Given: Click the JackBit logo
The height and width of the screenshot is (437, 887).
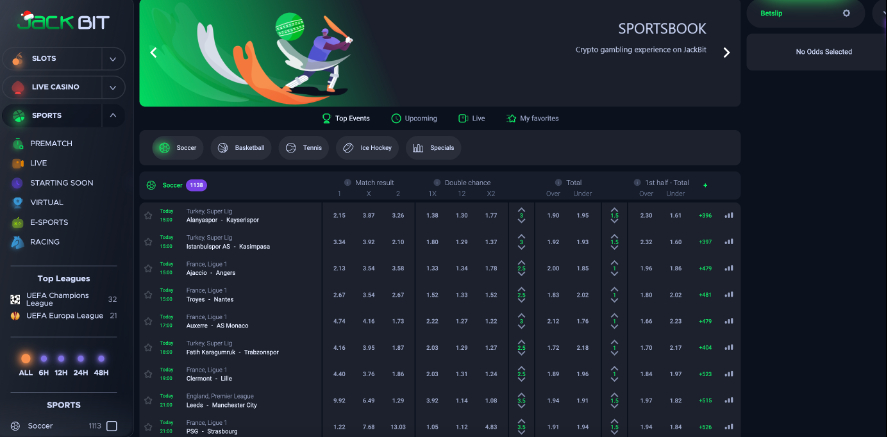Looking at the screenshot, I should (63, 21).
